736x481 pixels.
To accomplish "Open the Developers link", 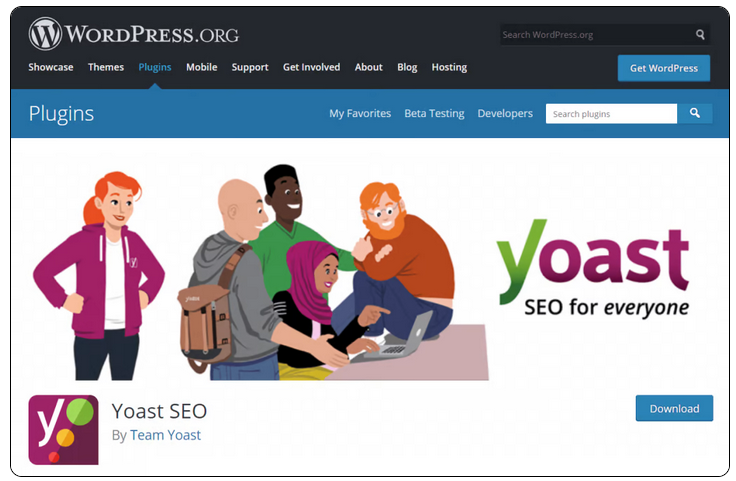I will tap(505, 114).
